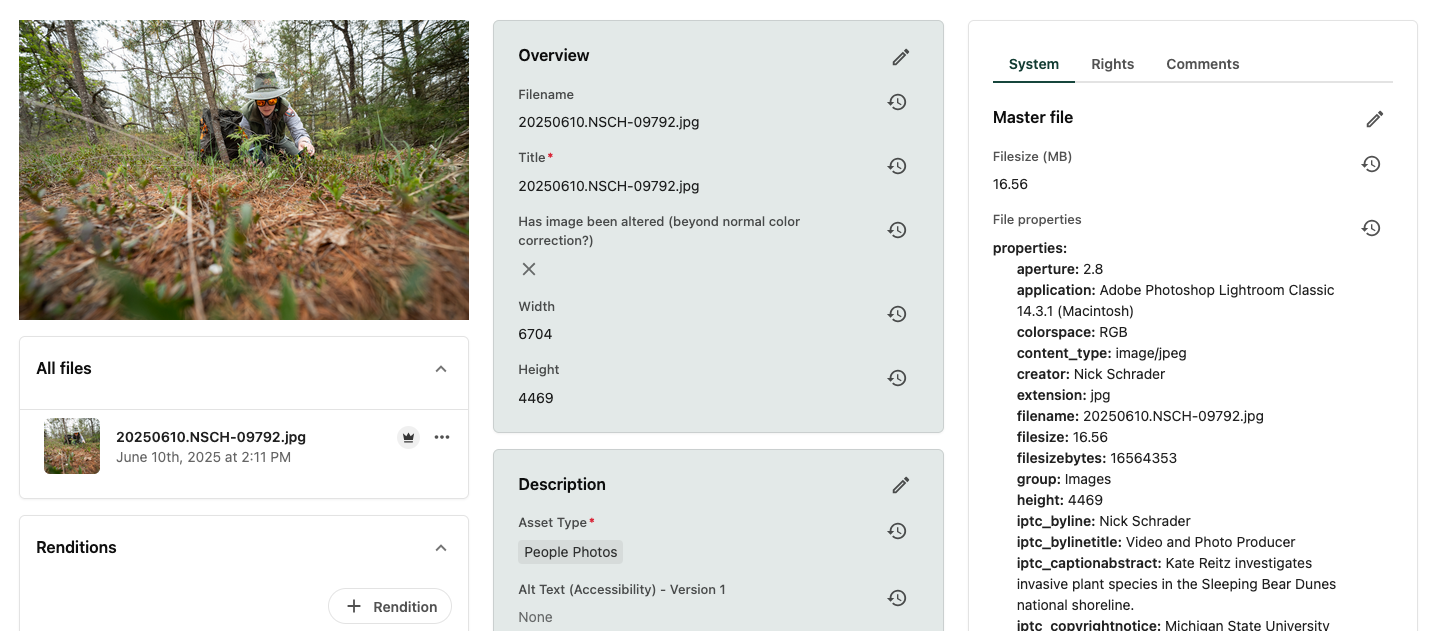Click the add Rendition button
1440x631 pixels.
390,607
